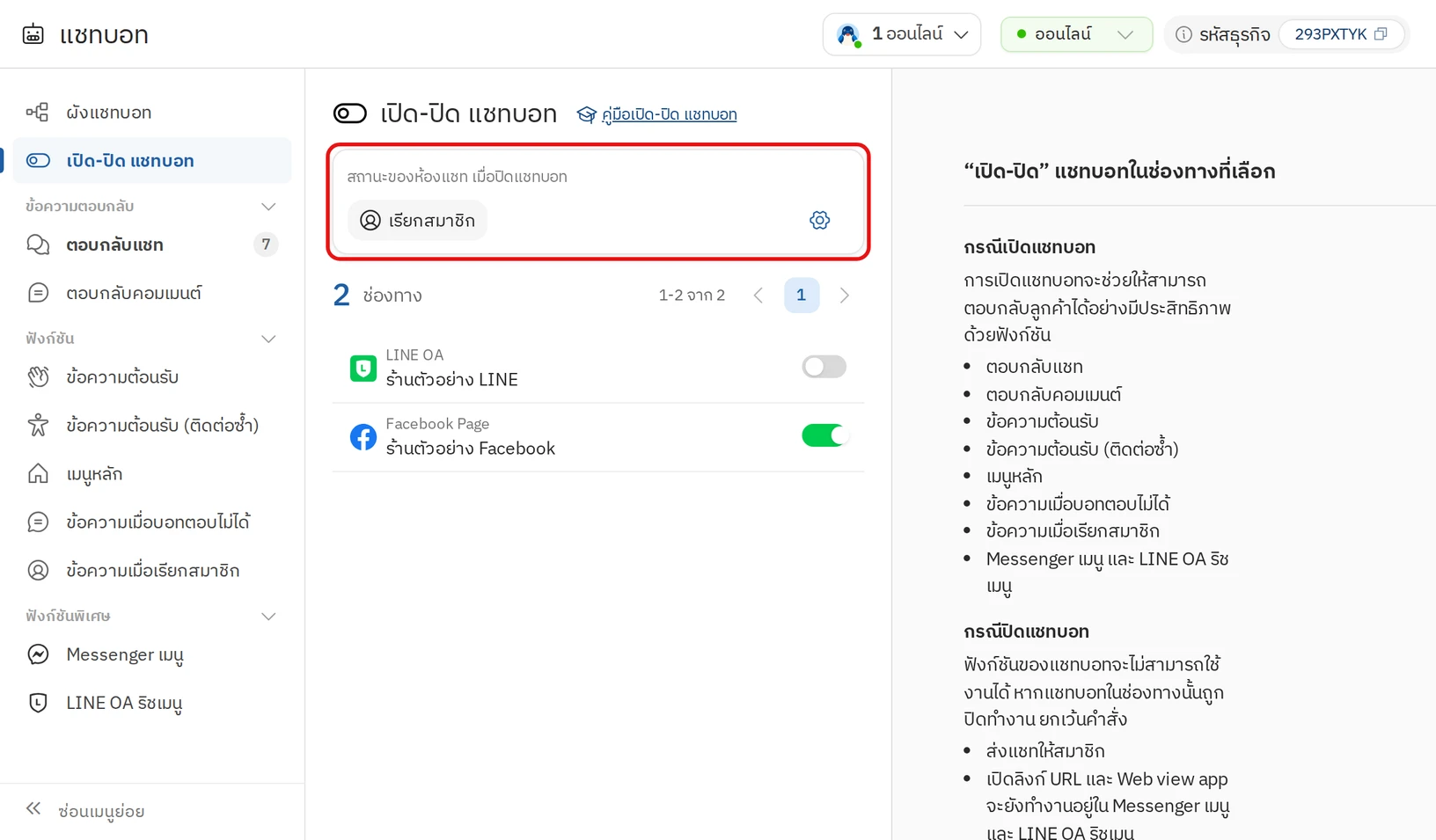Click the เรียกสมาชิก status chip

tap(417, 220)
